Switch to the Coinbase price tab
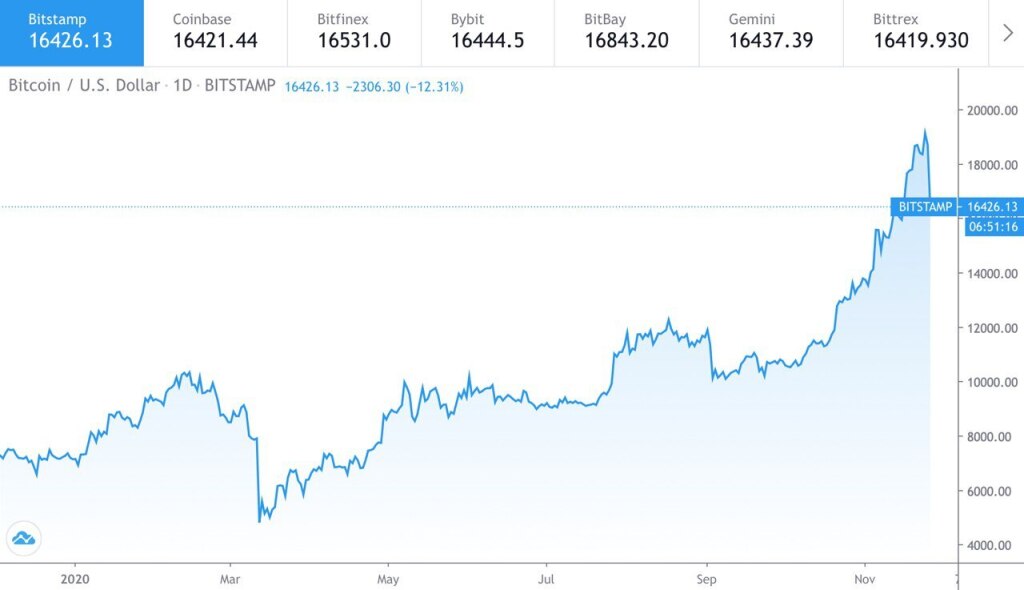This screenshot has width=1024, height=590. 215,32
